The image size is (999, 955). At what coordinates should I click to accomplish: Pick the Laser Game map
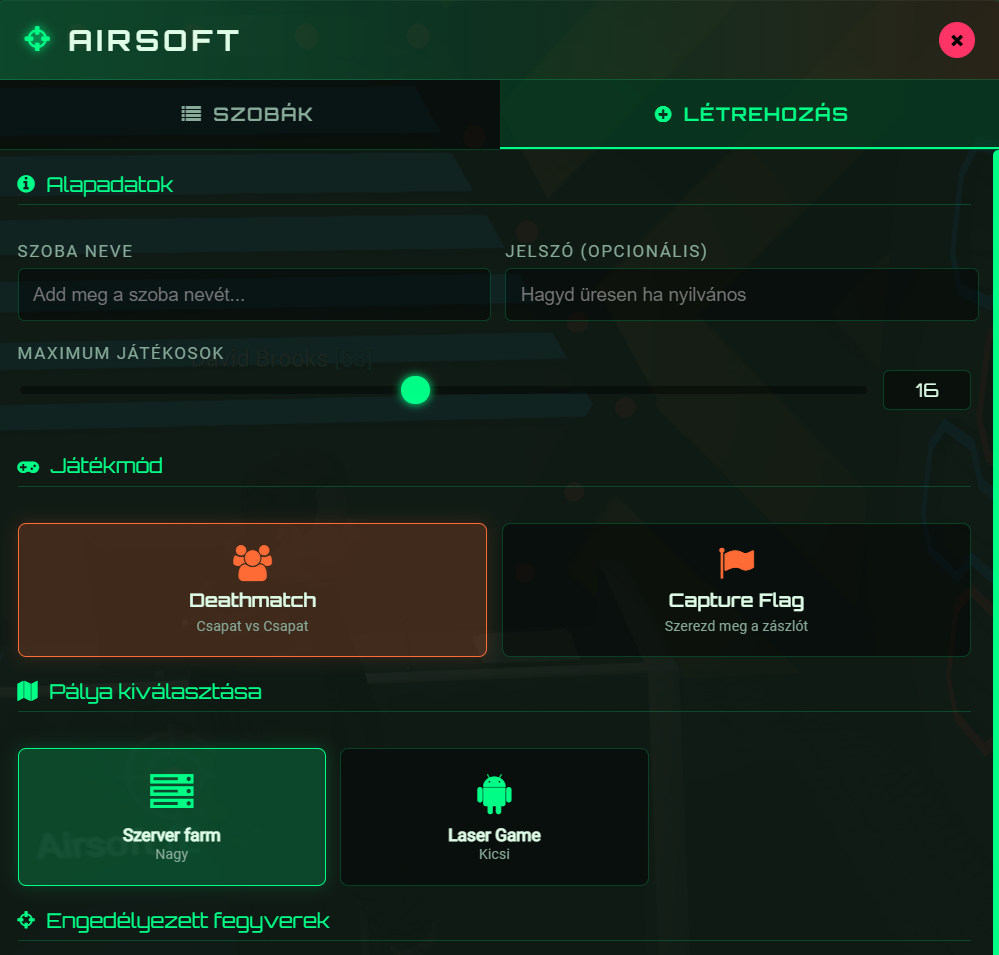click(494, 817)
